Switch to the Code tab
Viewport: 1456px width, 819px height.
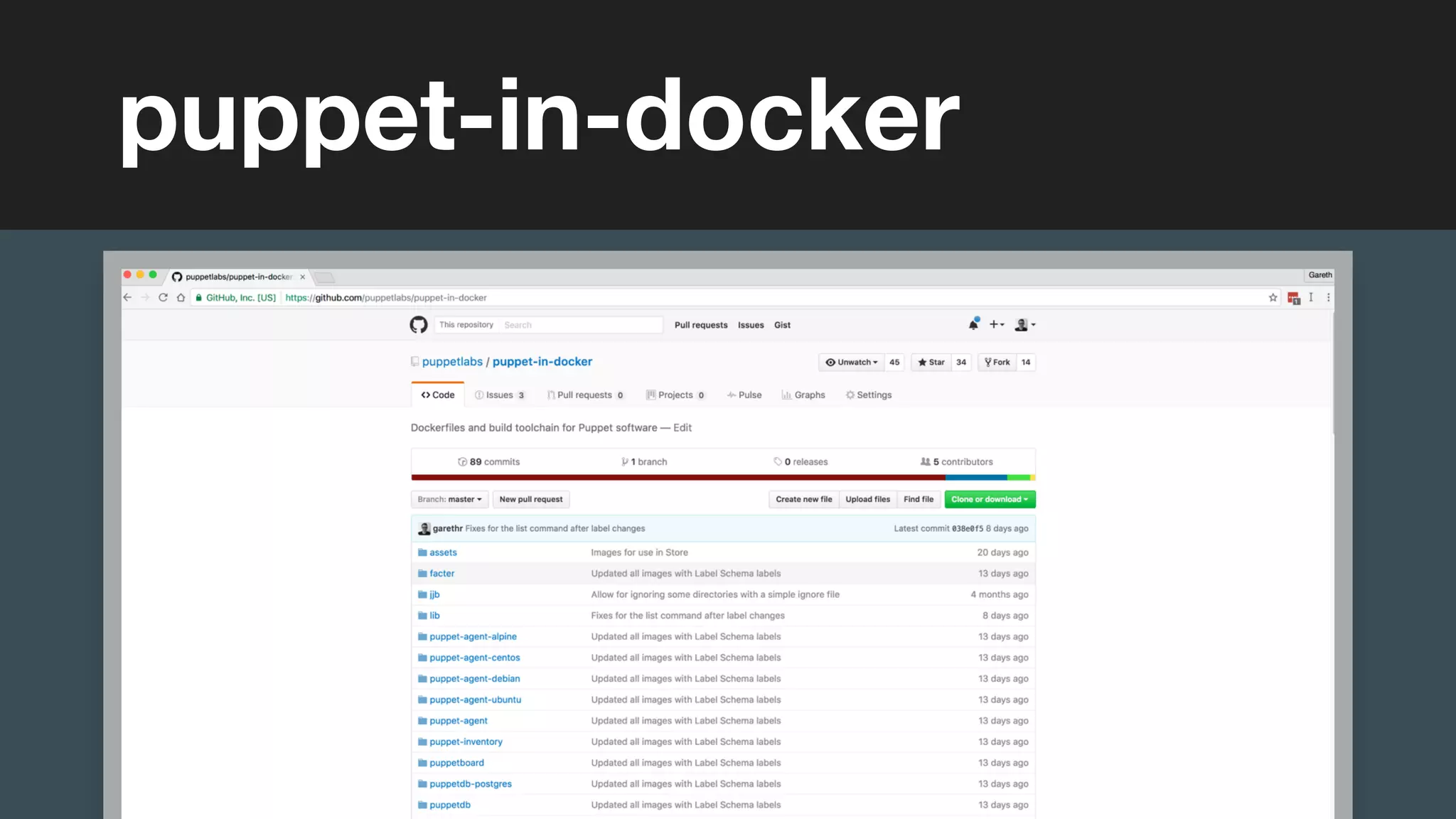pos(438,395)
